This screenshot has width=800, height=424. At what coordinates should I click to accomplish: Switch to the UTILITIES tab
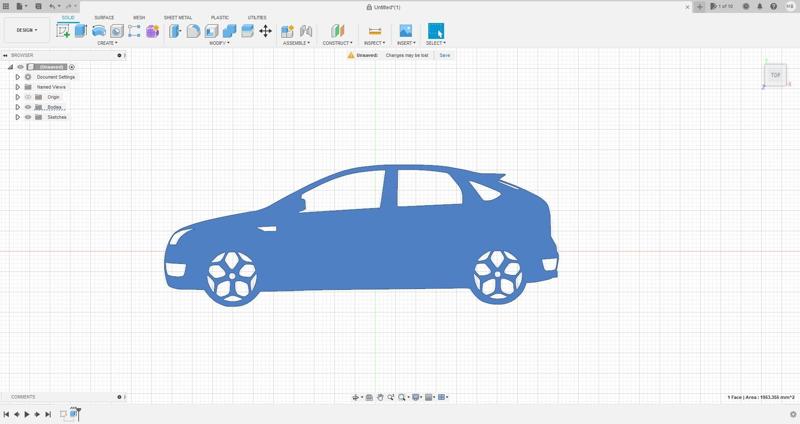[257, 18]
